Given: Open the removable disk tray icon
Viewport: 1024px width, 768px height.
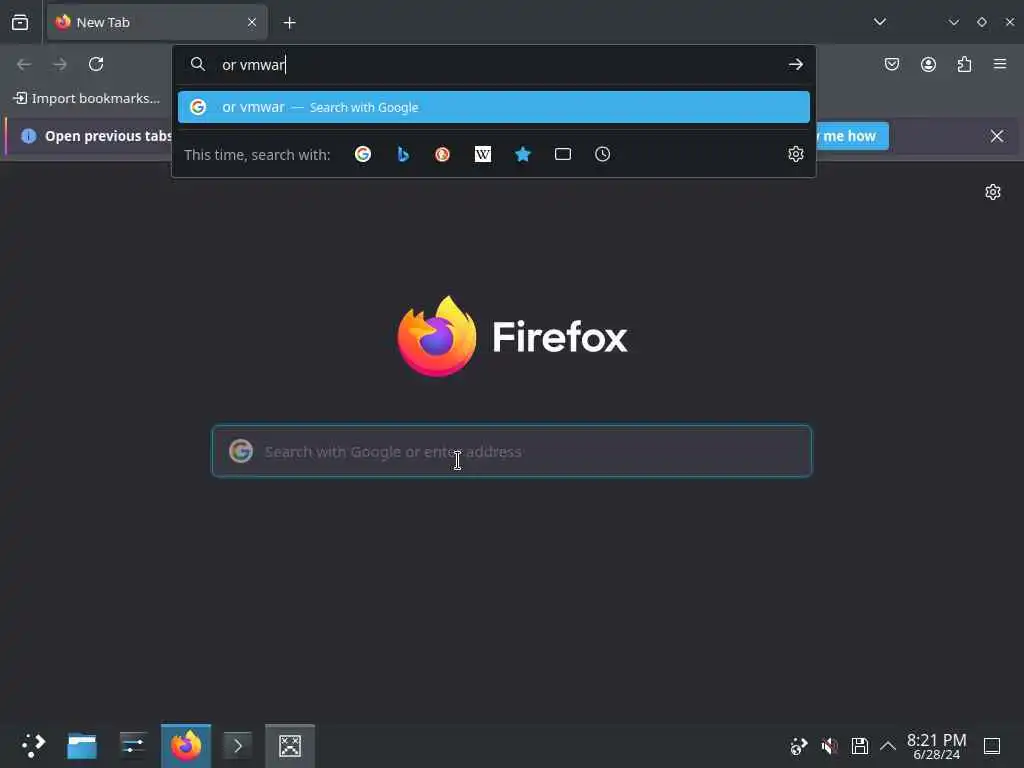Looking at the screenshot, I should [x=859, y=746].
